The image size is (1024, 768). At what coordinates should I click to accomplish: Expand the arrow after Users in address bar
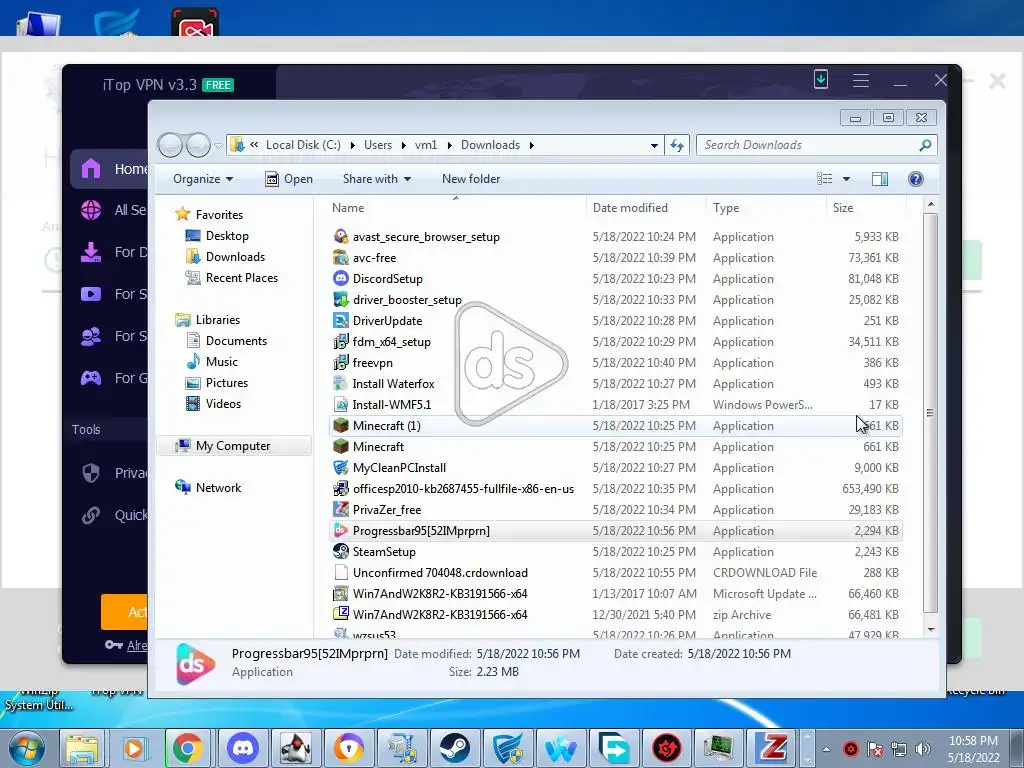[404, 145]
